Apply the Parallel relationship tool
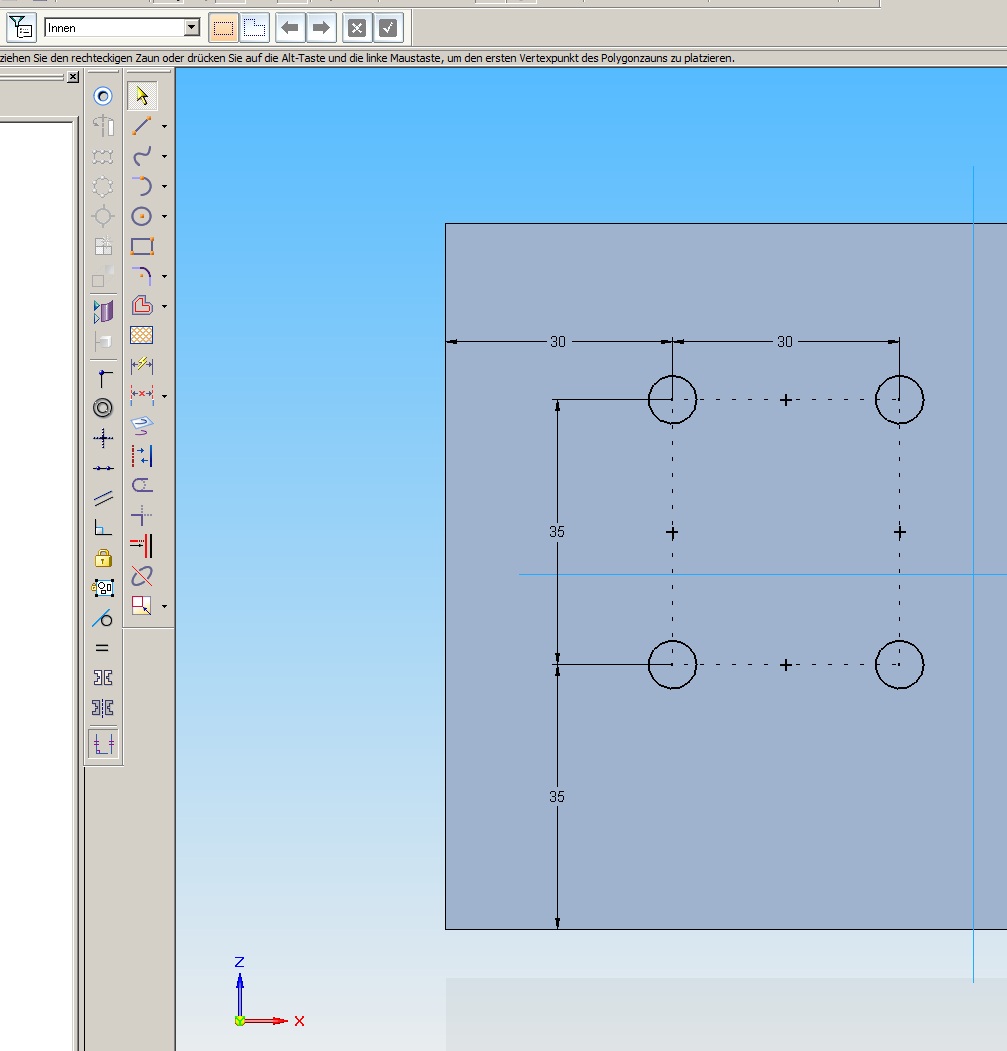 (102, 498)
